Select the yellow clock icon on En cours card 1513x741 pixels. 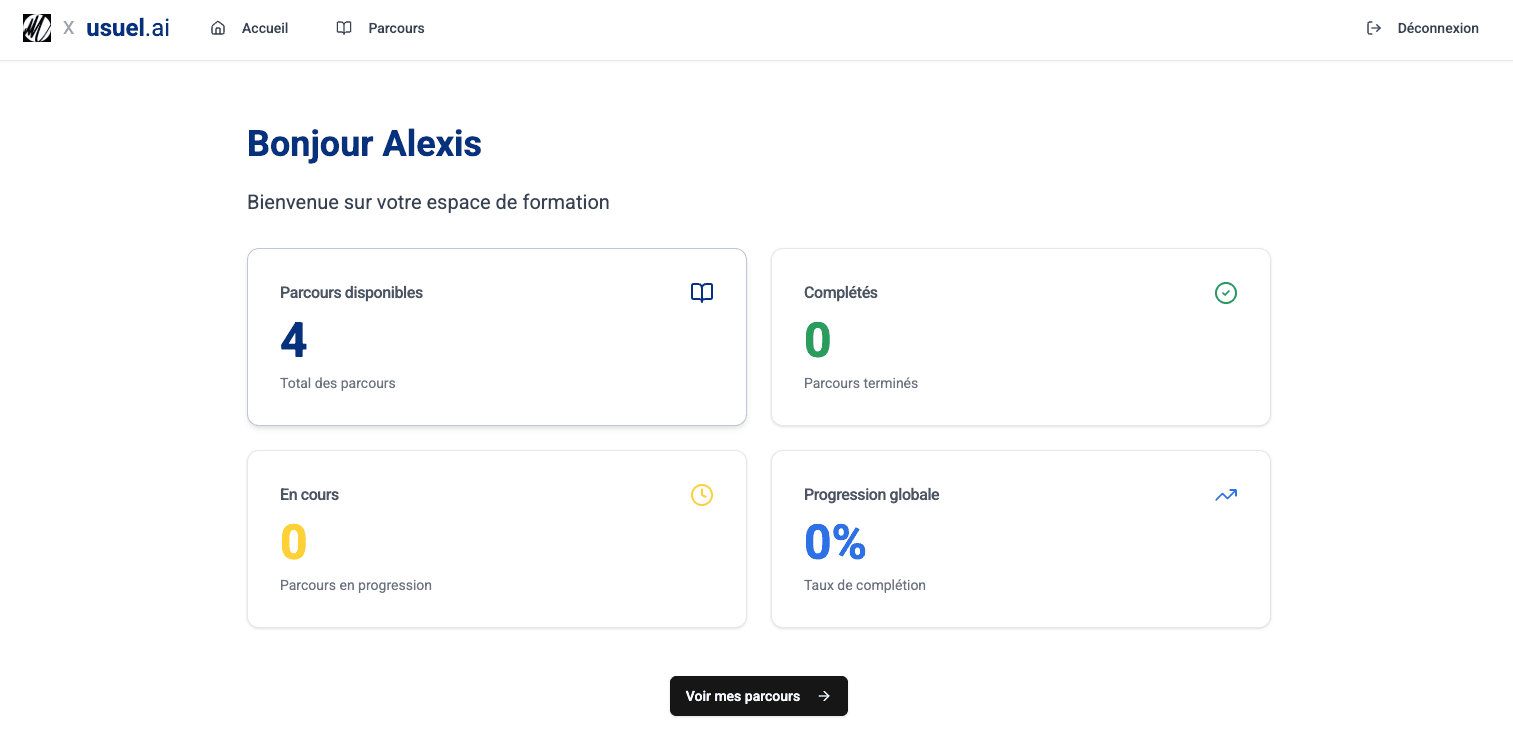(x=701, y=494)
